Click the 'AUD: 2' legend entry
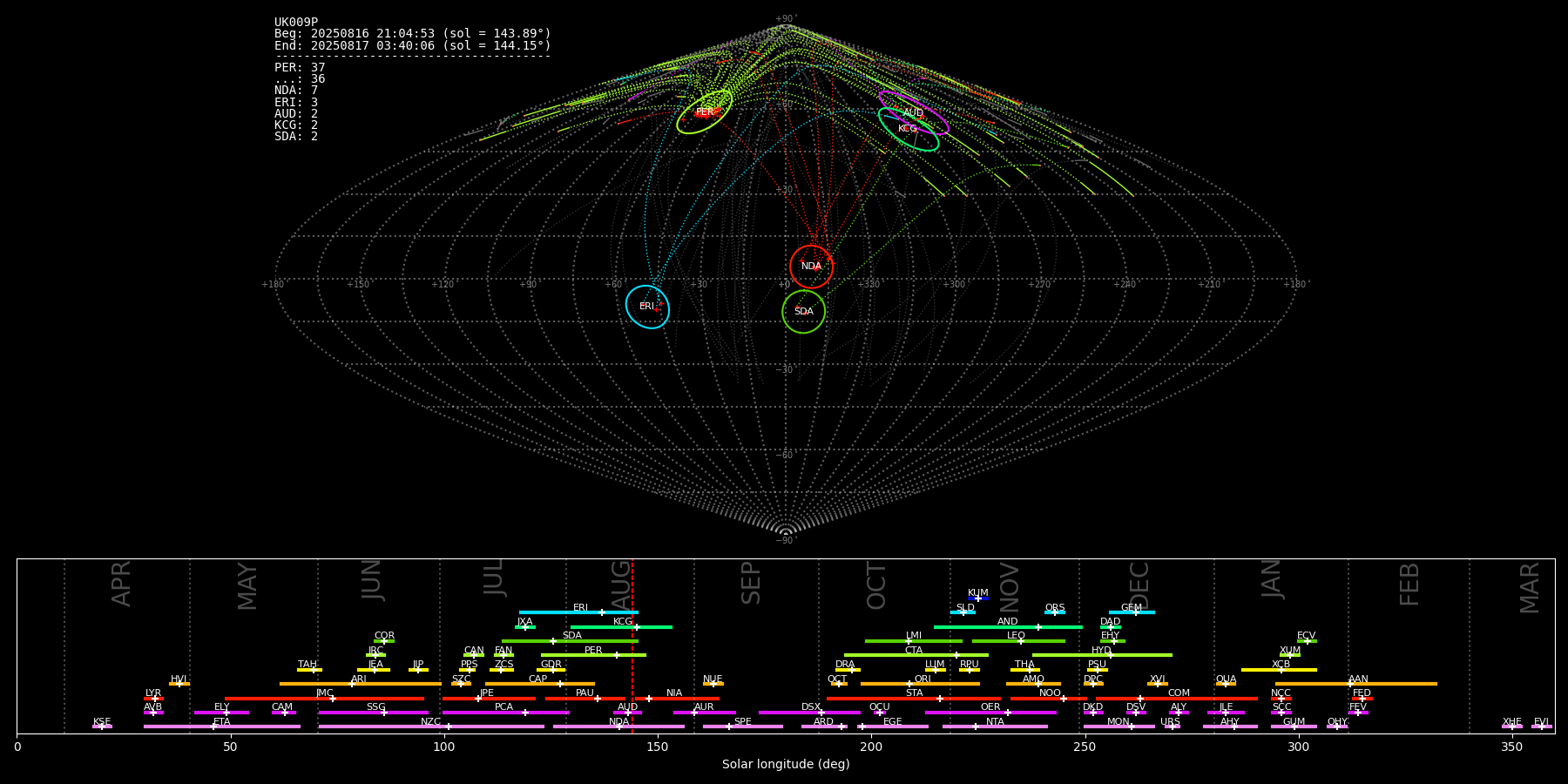This screenshot has height=784, width=1568. coord(296,113)
